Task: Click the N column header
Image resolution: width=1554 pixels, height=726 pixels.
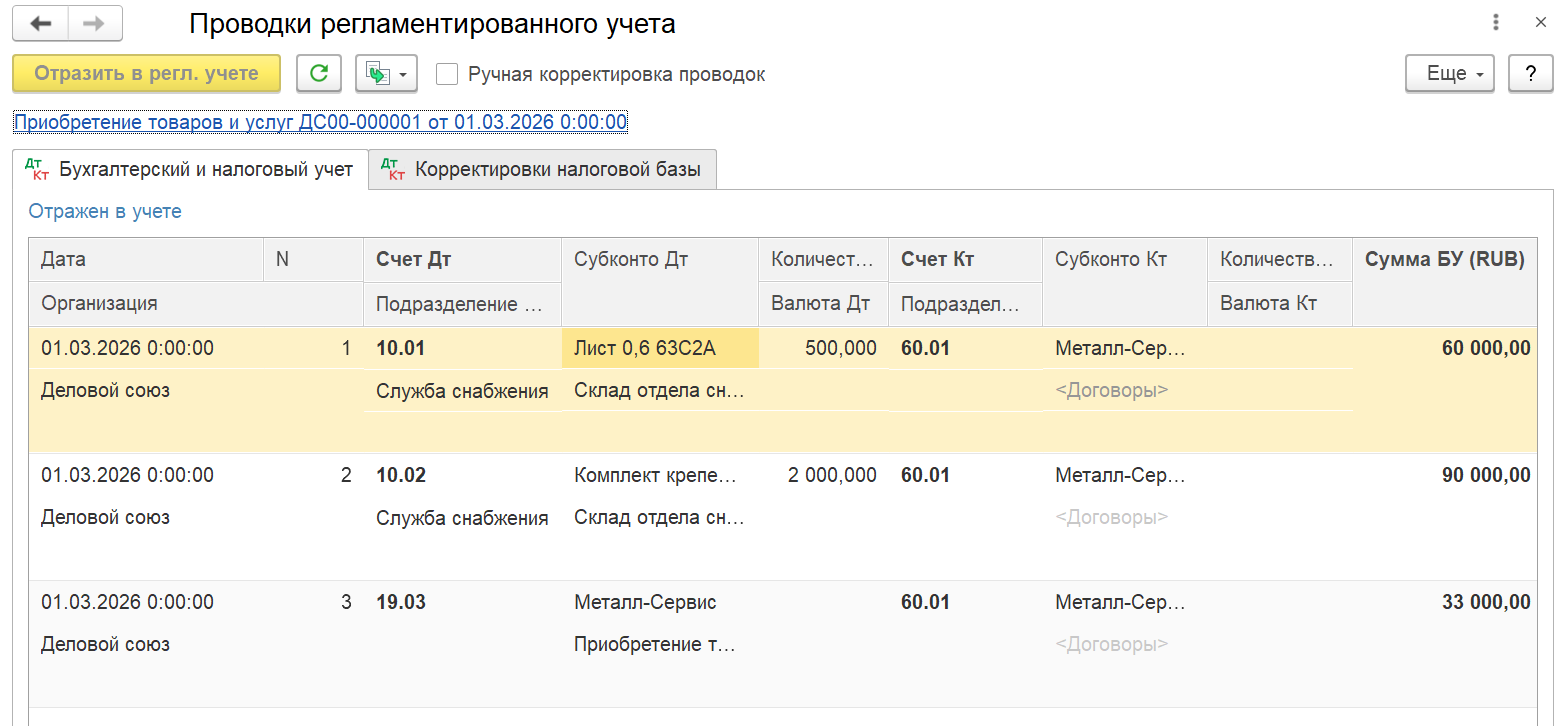Action: click(313, 259)
